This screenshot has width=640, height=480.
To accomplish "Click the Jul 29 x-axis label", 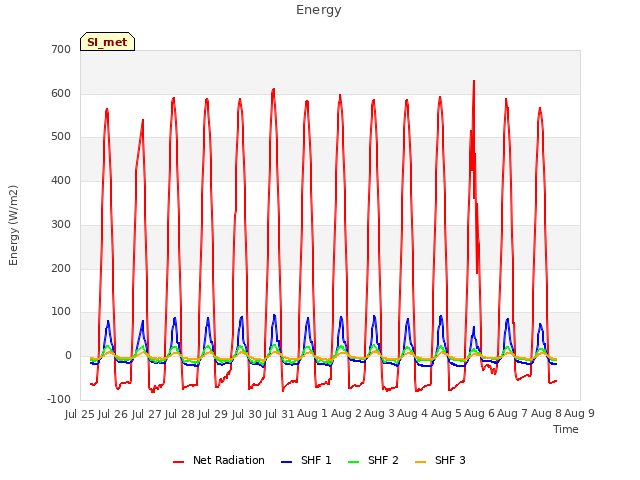I will (213, 414).
